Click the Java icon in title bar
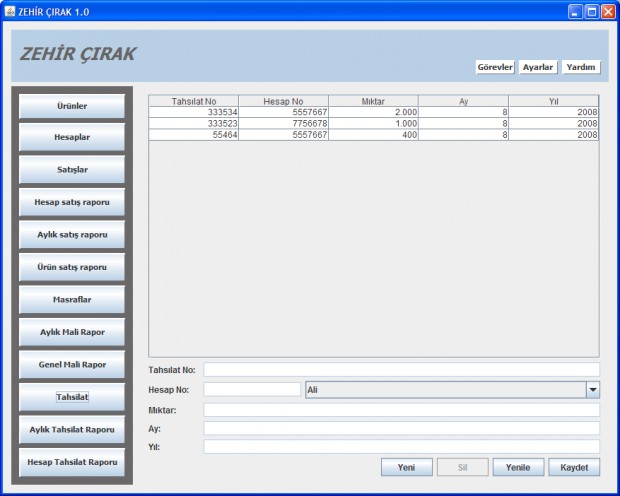This screenshot has height=496, width=620. (10, 11)
